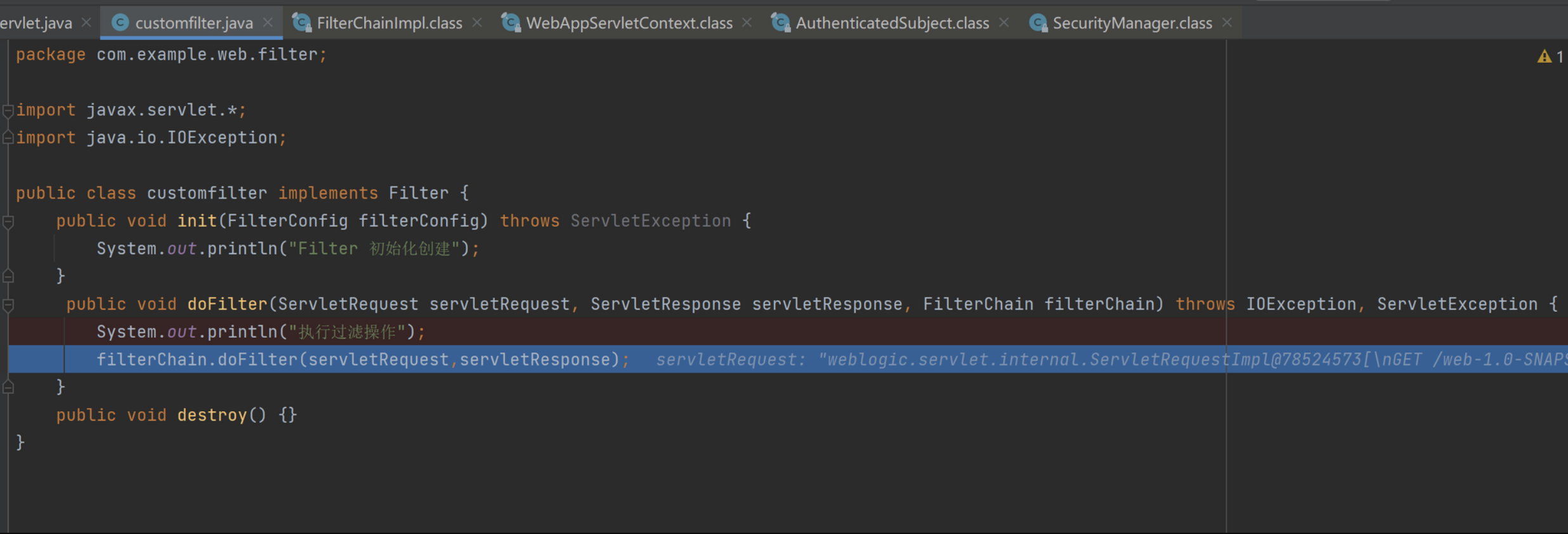Click the destroy method name
Viewport: 1568px width, 534px height.
[x=212, y=415]
